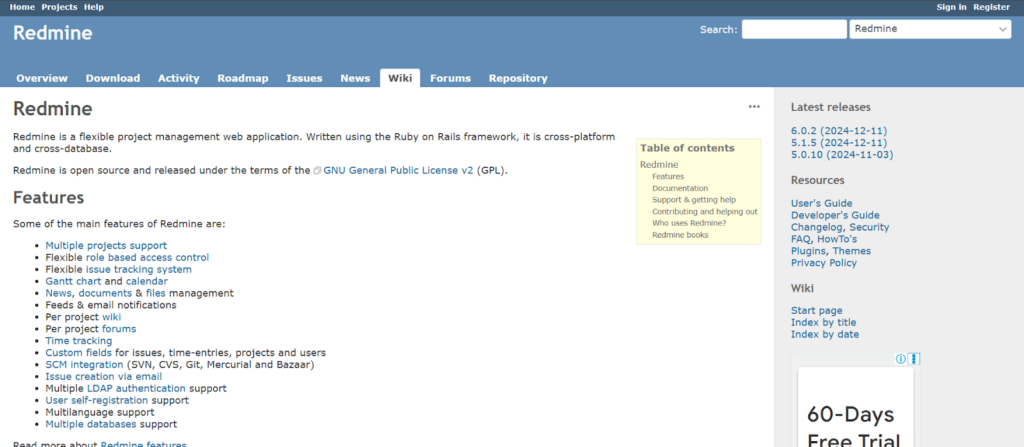
Task: Switch to the Overview tab
Action: point(42,78)
